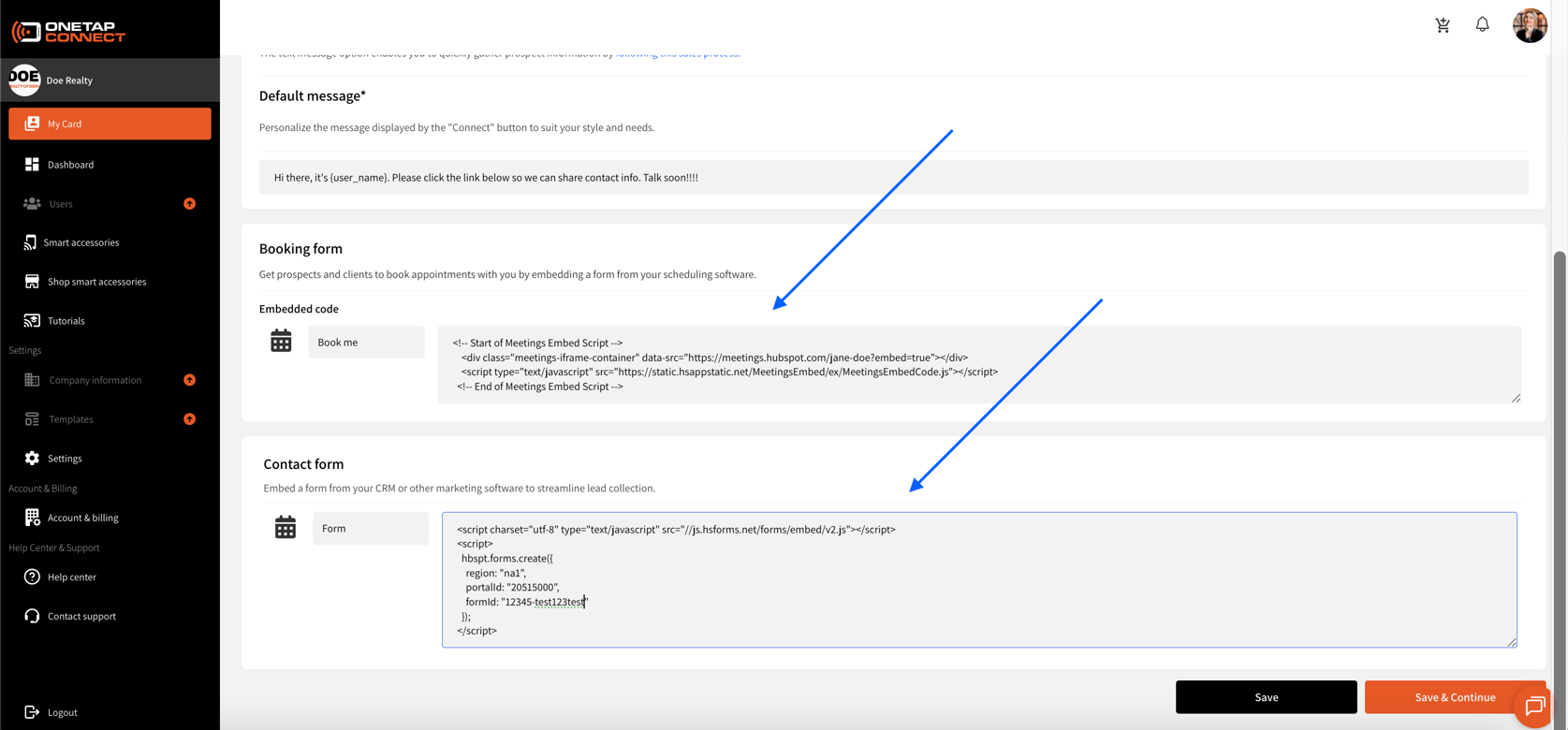Image resolution: width=1568 pixels, height=730 pixels.
Task: Click the "Booking form" heading
Action: point(300,249)
